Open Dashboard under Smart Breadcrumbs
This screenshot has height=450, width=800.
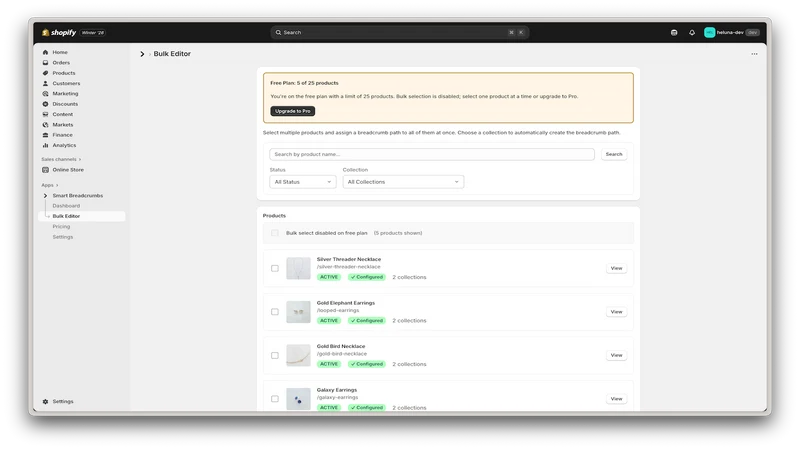click(66, 206)
